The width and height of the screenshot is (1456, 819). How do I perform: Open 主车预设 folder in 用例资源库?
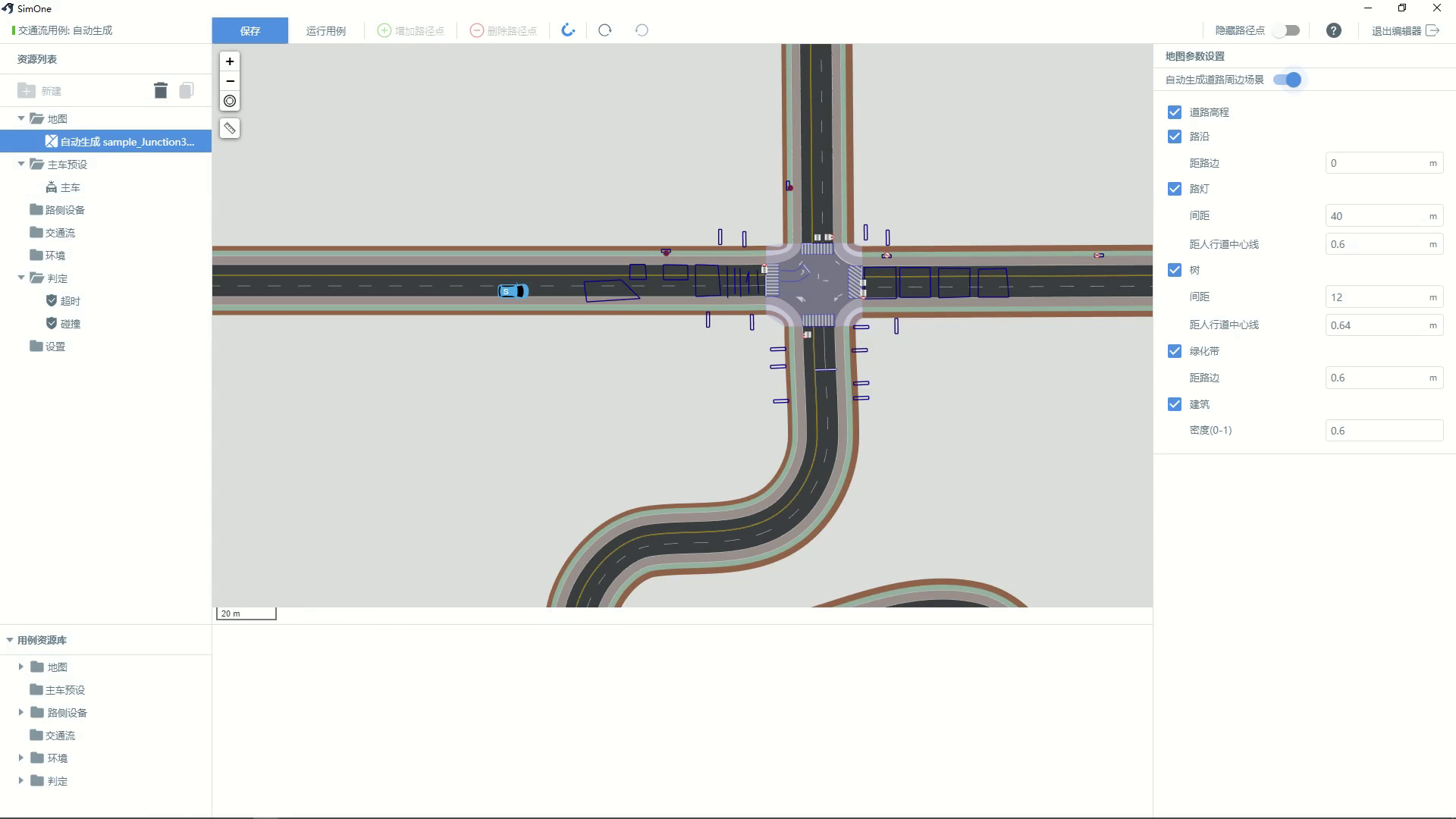(58, 690)
